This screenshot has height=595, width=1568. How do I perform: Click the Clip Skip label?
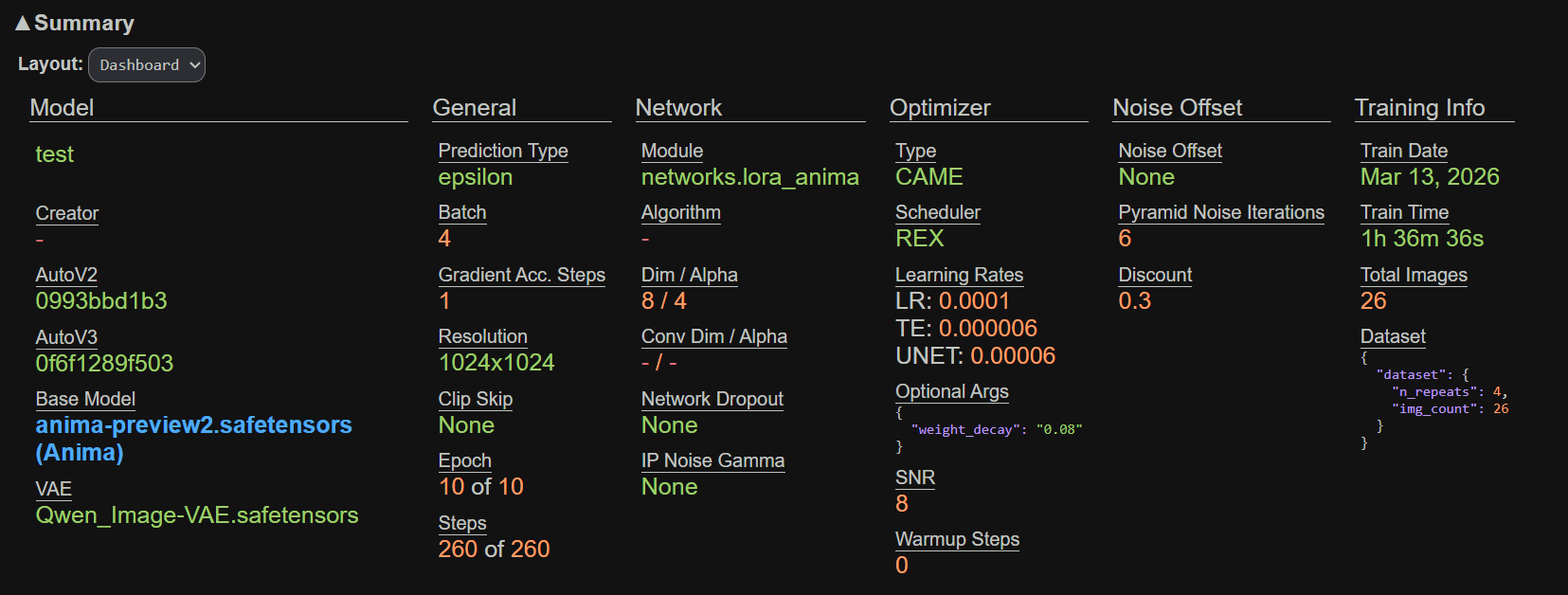click(476, 399)
